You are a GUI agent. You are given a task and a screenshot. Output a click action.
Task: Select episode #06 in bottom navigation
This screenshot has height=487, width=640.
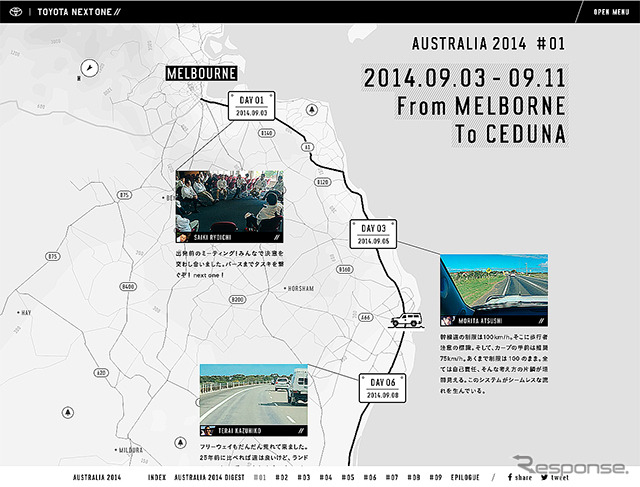[x=370, y=477]
